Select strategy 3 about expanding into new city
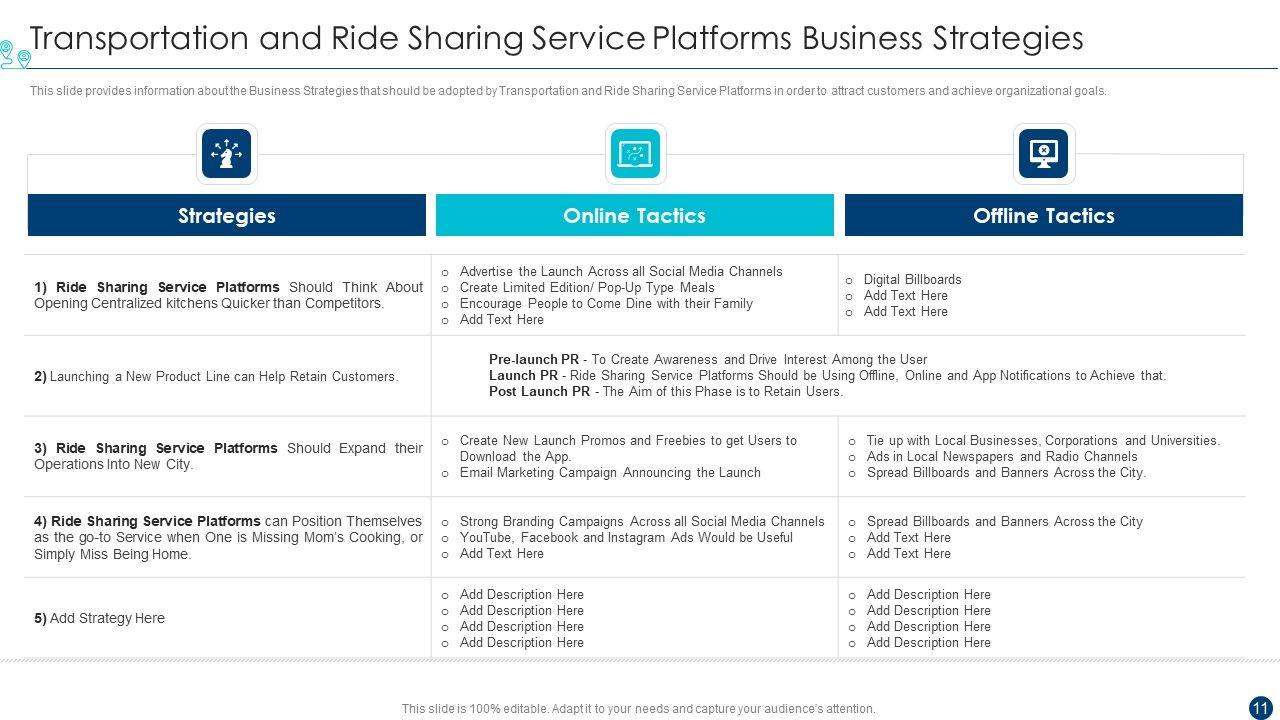This screenshot has height=720, width=1280. [228, 456]
